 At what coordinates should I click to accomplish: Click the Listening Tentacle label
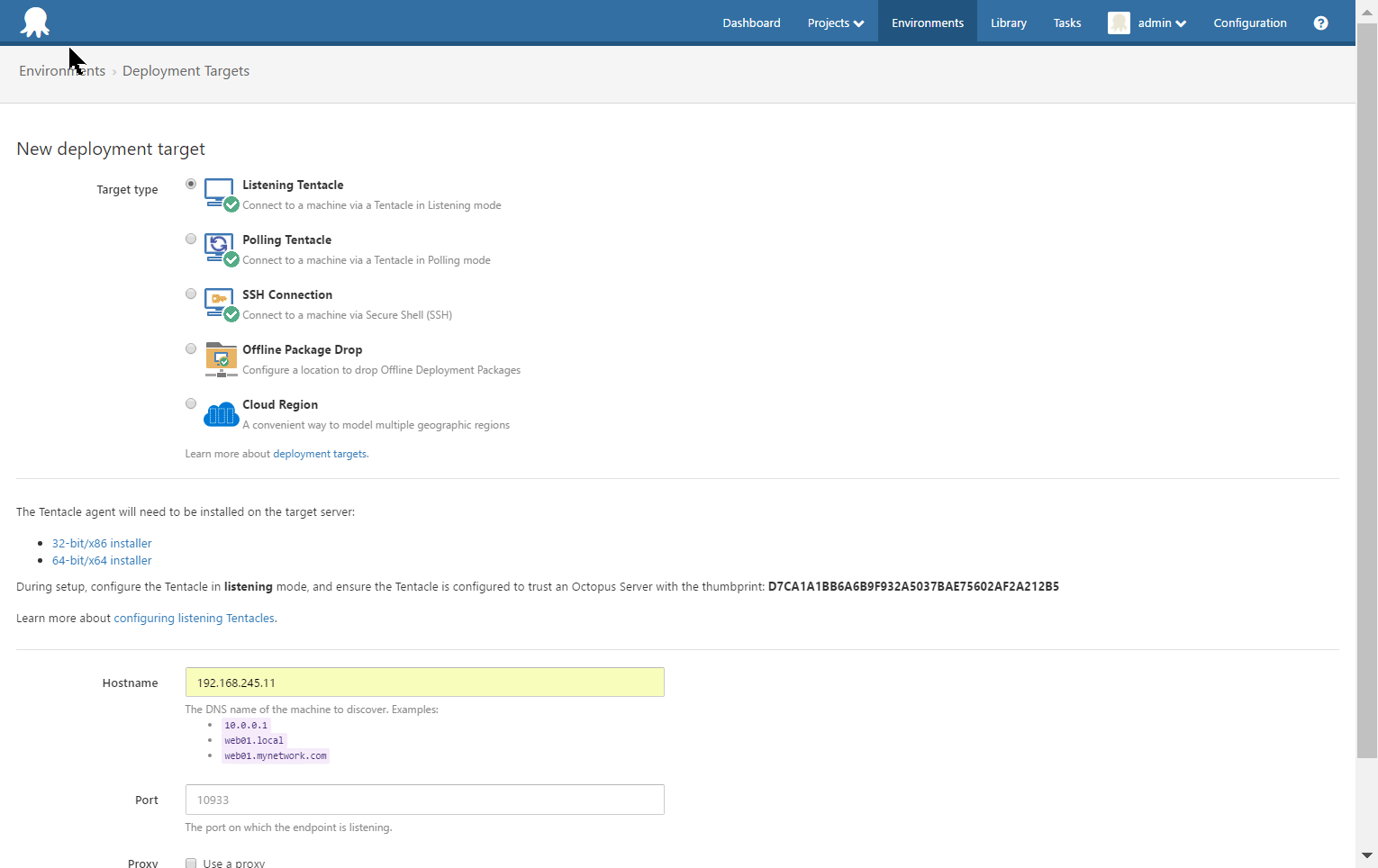[293, 185]
